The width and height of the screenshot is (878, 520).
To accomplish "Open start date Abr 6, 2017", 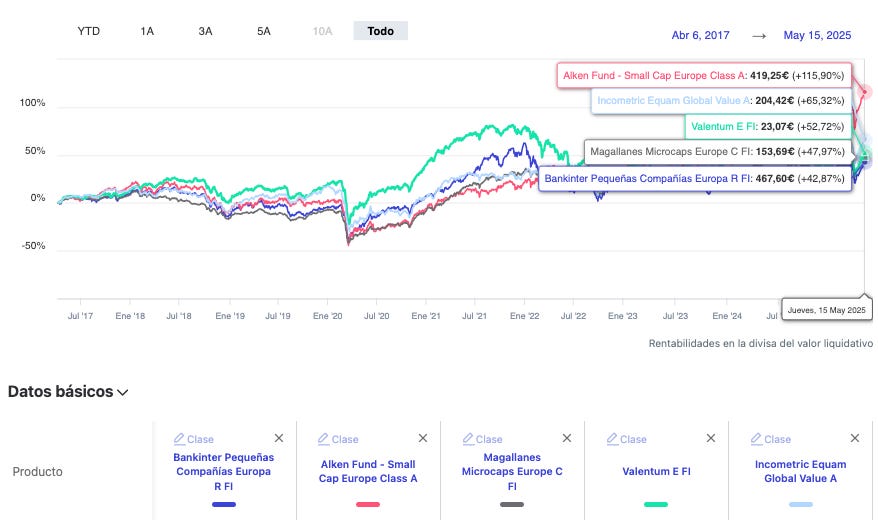I will coord(700,35).
